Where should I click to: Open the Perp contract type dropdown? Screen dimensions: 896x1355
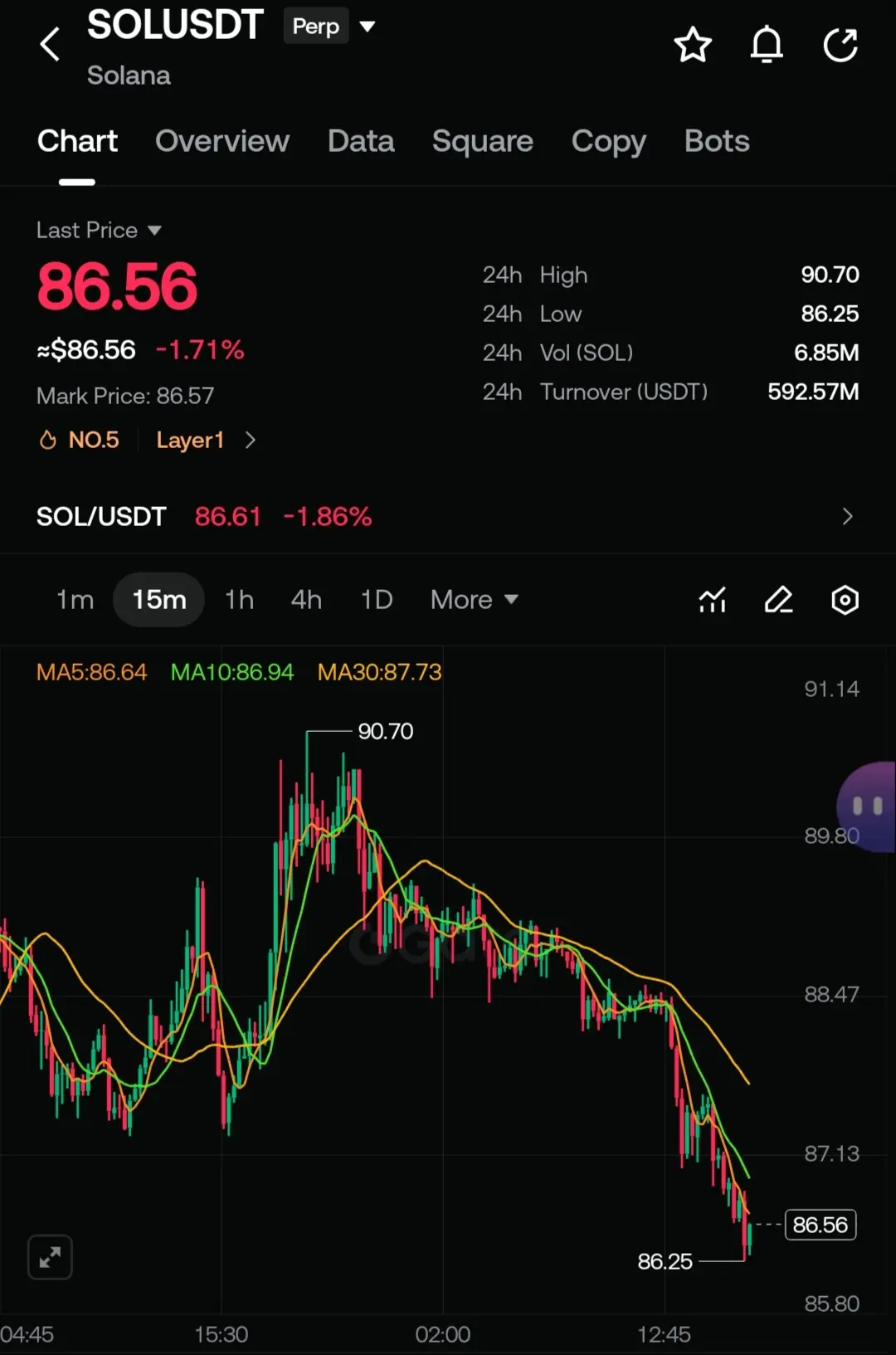click(x=330, y=27)
